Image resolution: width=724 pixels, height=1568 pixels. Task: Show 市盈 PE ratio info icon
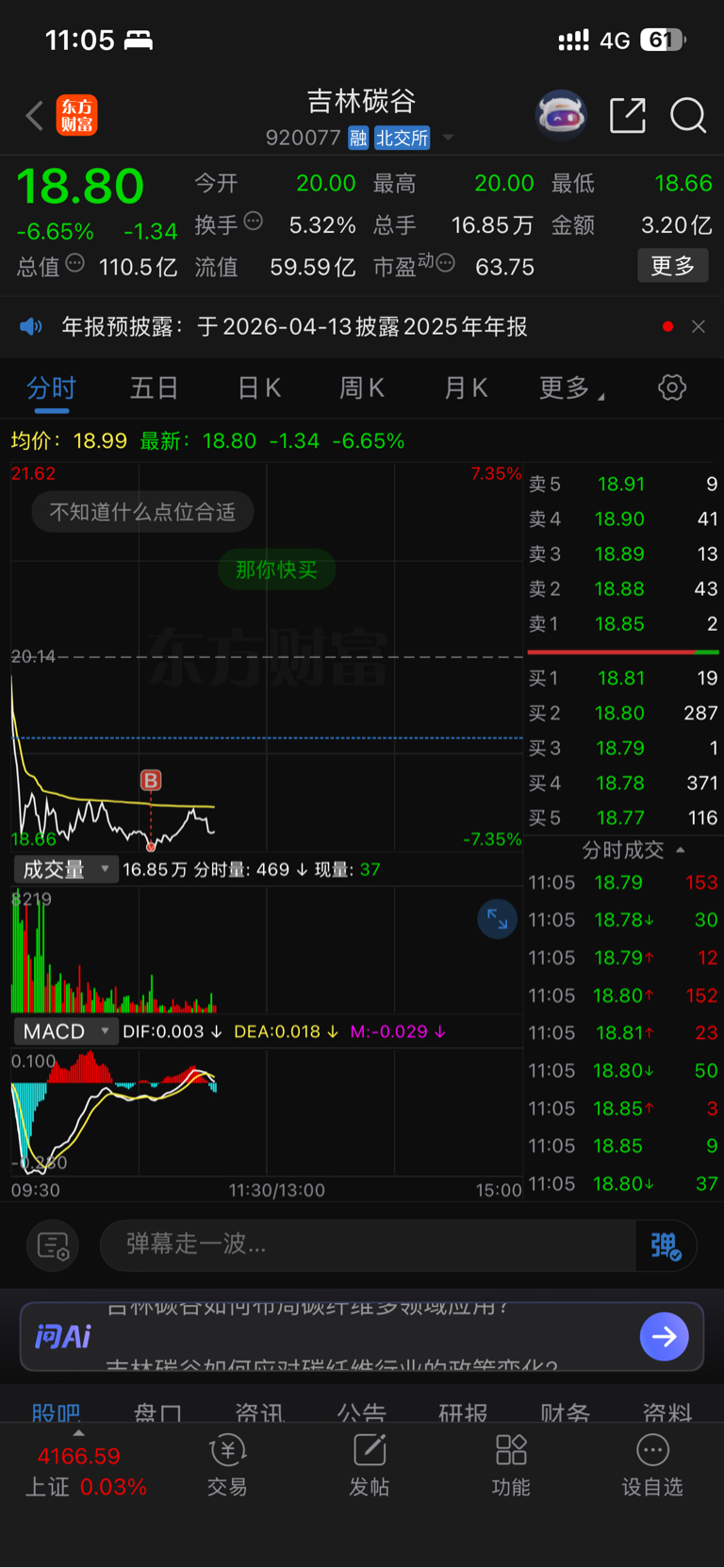(x=446, y=263)
